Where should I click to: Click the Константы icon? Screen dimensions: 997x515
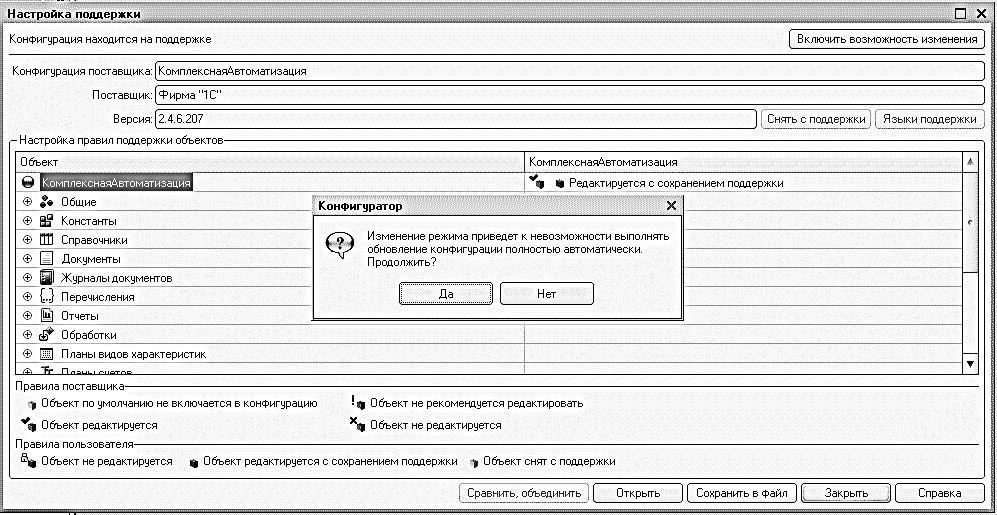coord(46,221)
